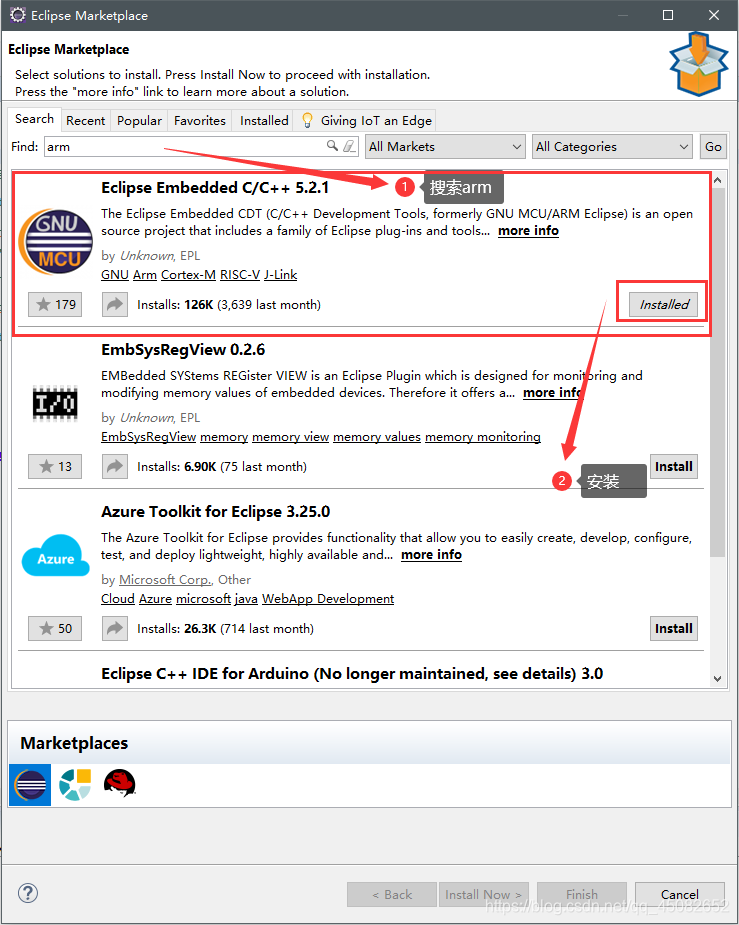Select the Obeo marketplace catalog icon
The width and height of the screenshot is (739, 925).
(x=75, y=785)
